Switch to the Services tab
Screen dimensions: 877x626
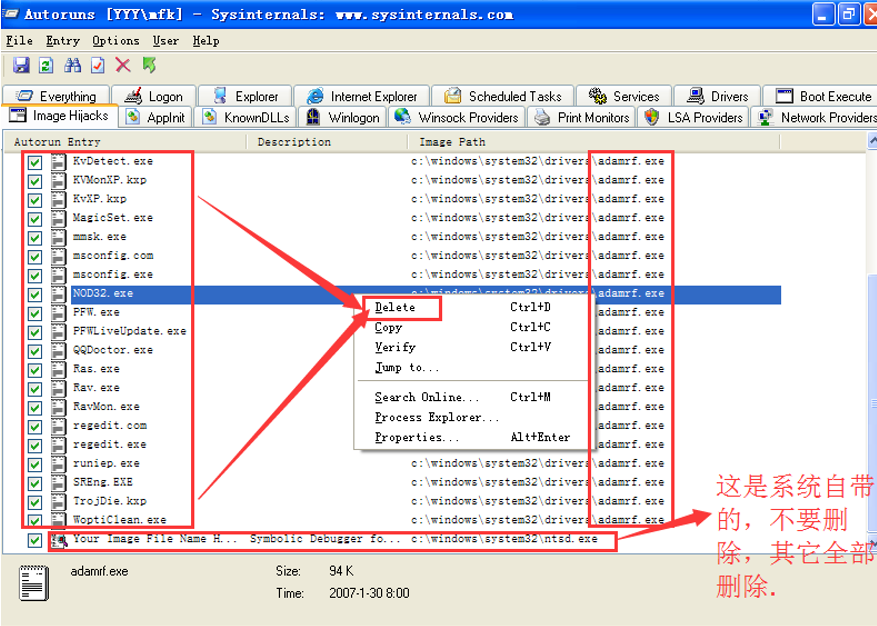pyautogui.click(x=625, y=96)
